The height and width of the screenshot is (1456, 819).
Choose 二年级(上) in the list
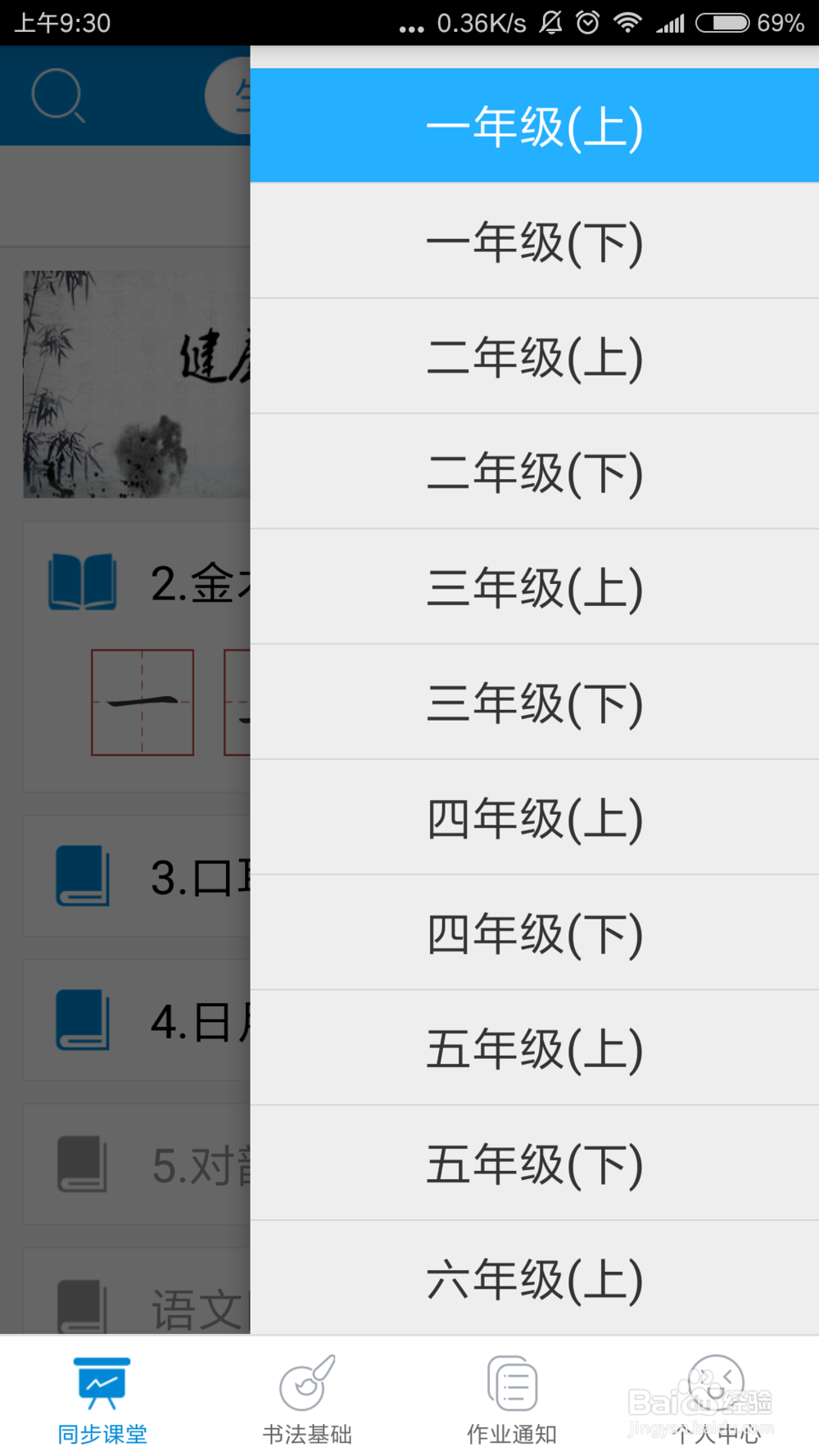click(x=535, y=356)
